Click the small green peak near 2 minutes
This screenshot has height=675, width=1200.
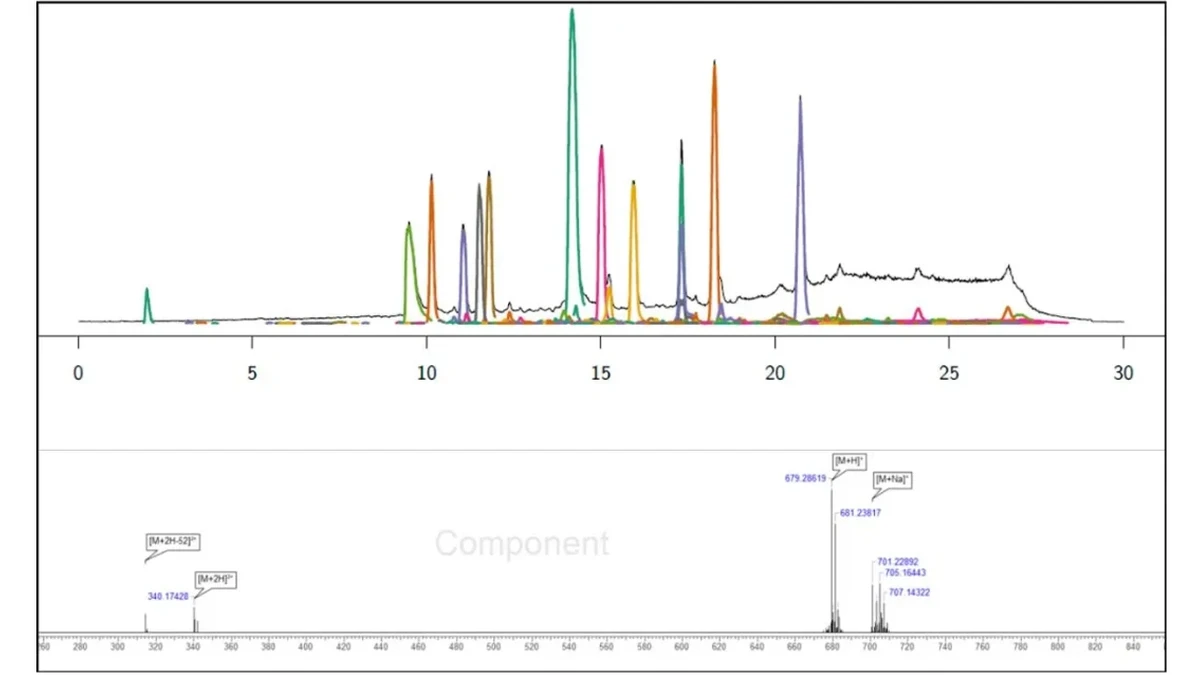tap(147, 305)
